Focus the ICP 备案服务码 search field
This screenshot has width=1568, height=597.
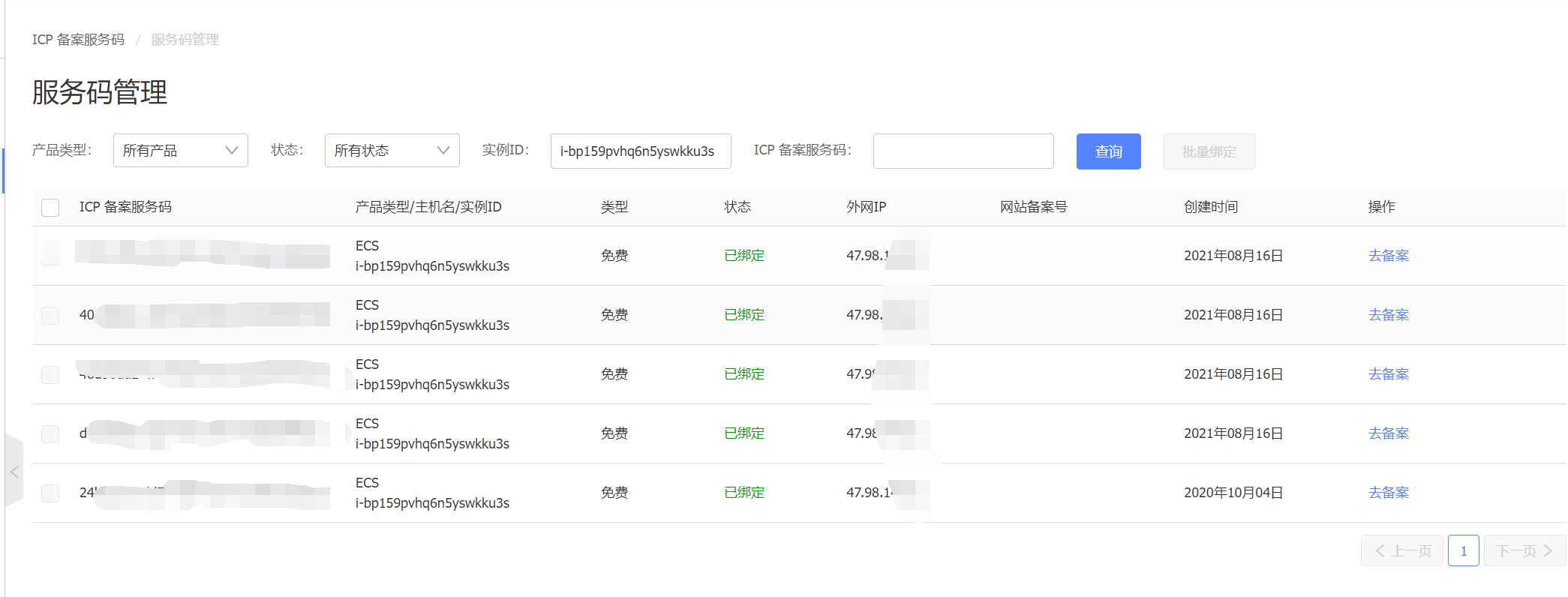click(x=963, y=151)
